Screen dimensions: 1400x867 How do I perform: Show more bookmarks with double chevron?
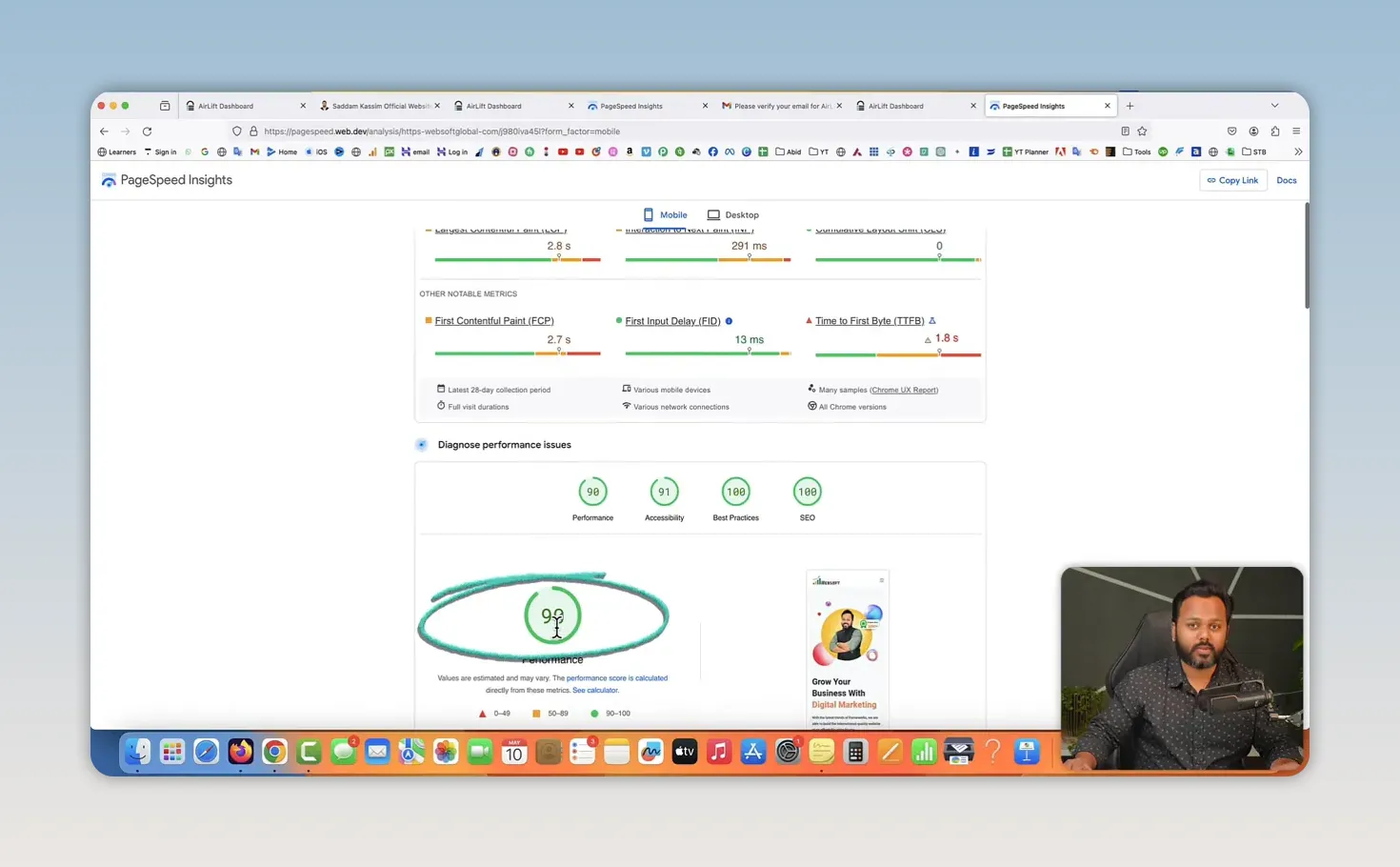pyautogui.click(x=1297, y=151)
